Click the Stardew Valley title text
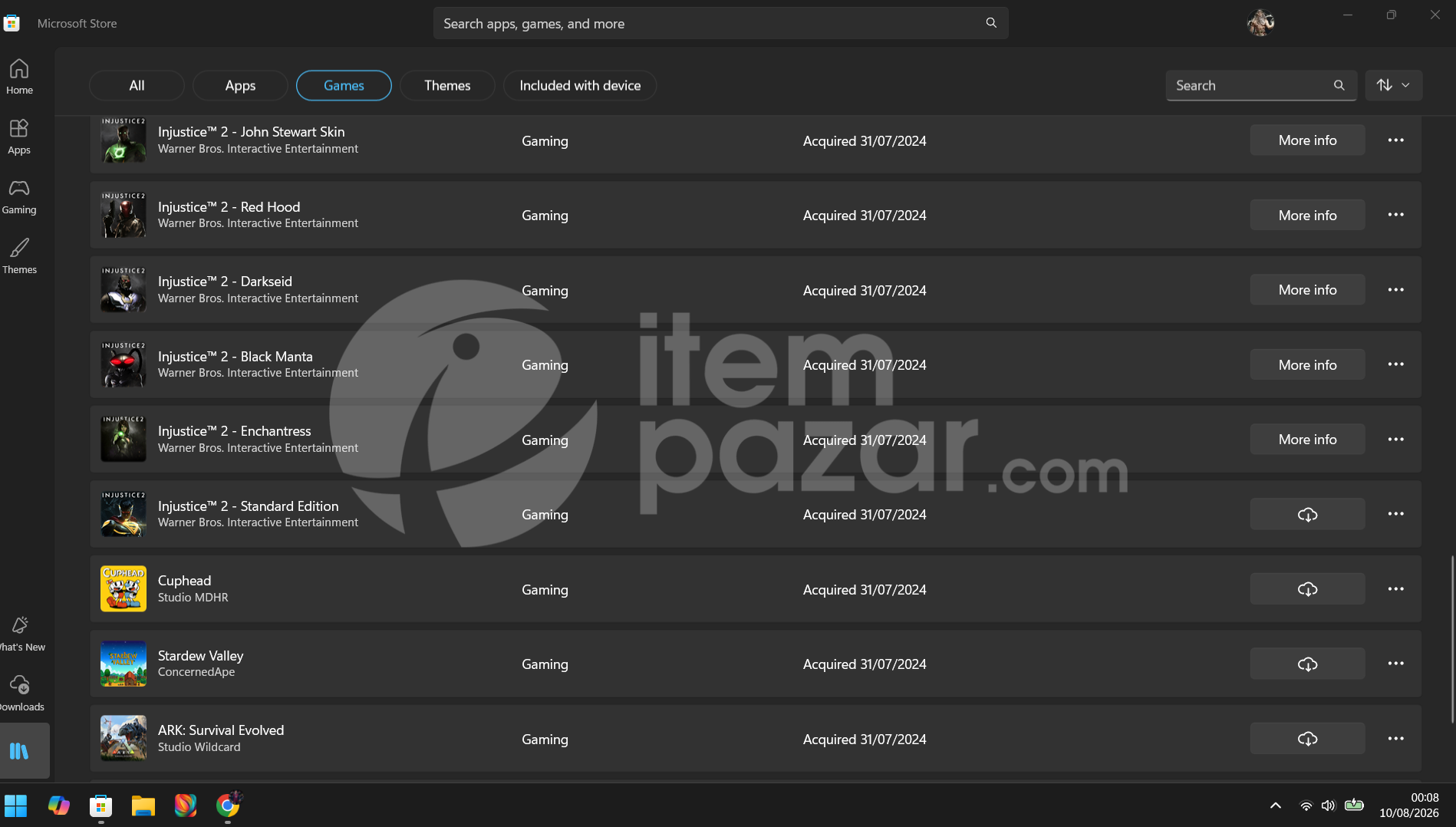Screen dimensions: 1456x827 coord(200,656)
